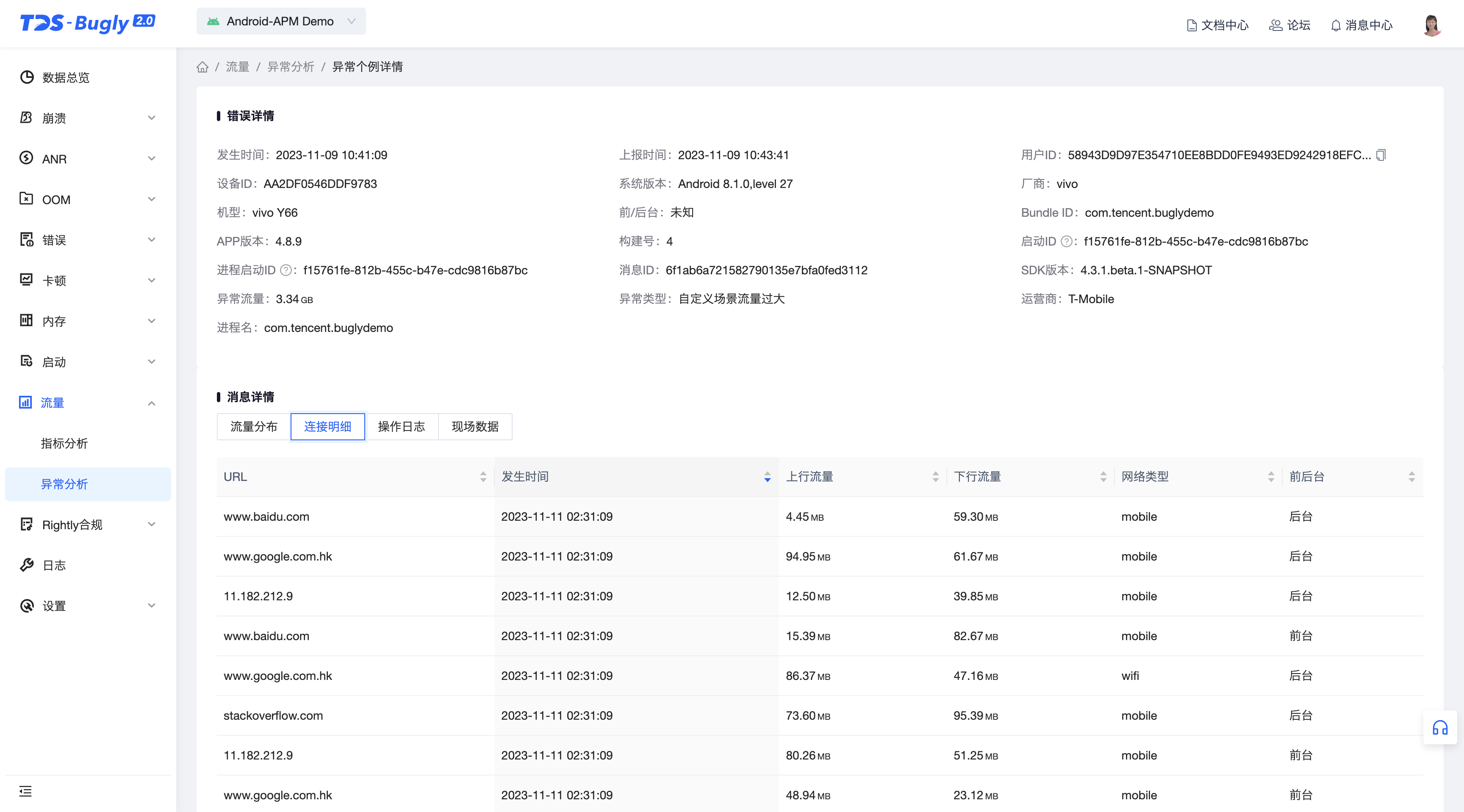Viewport: 1464px width, 812px height.
Task: Click the user avatar picture
Action: click(1432, 25)
